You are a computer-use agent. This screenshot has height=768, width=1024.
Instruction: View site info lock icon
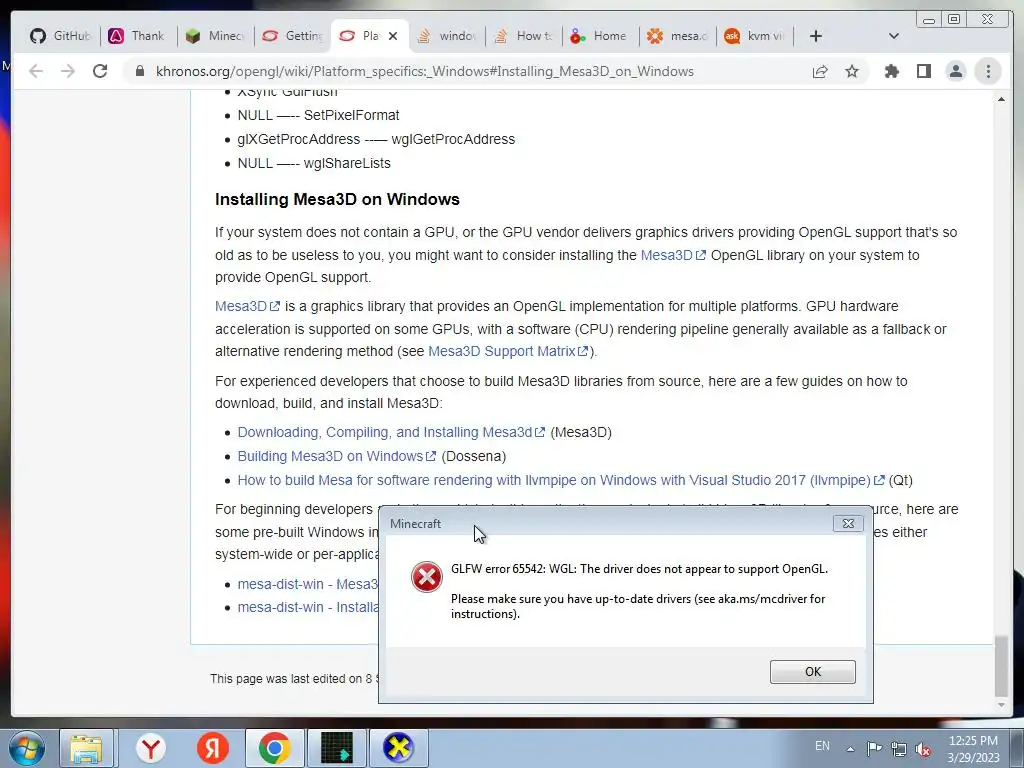tap(140, 71)
